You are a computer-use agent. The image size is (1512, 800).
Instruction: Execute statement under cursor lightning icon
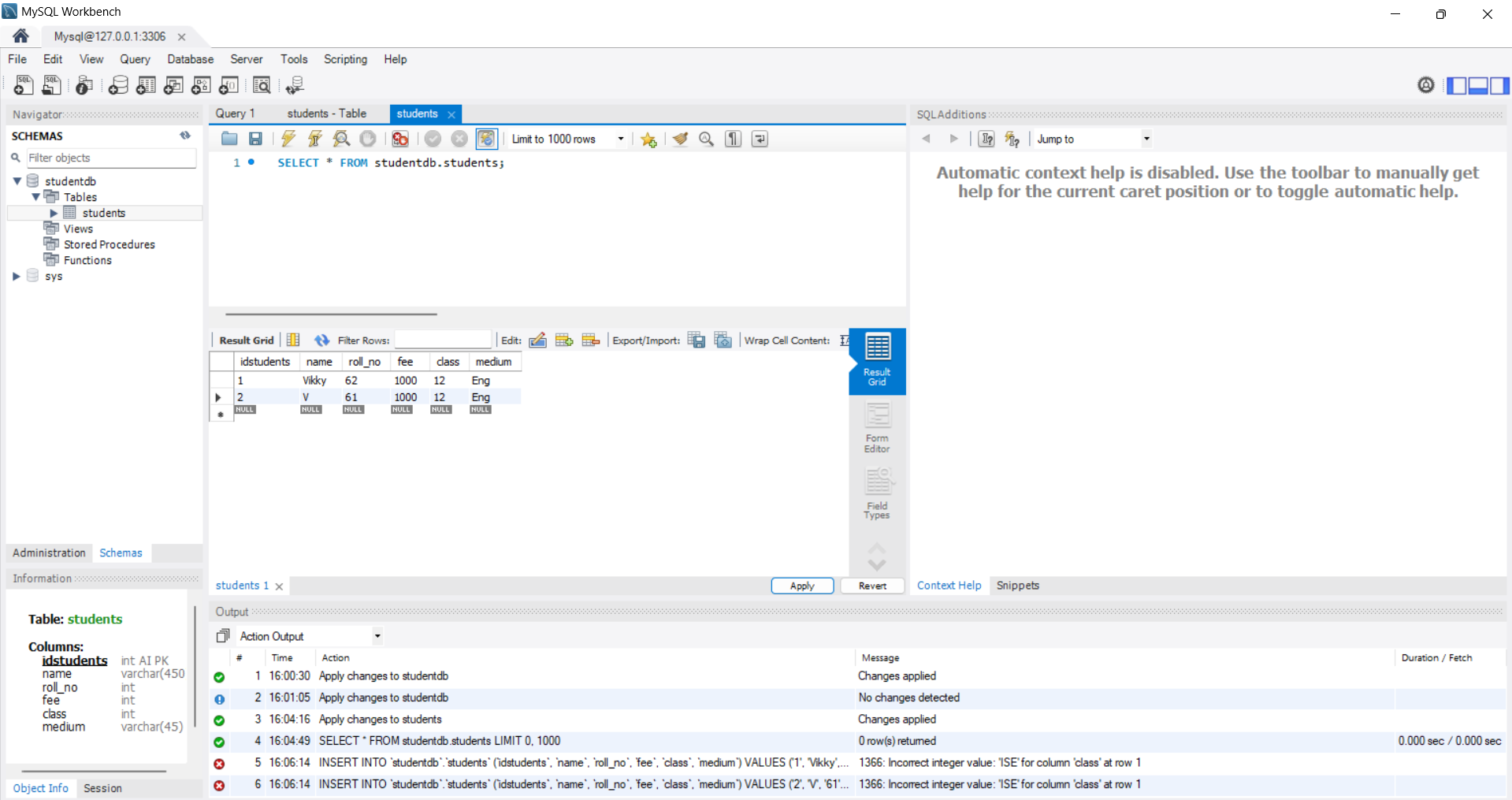(314, 139)
